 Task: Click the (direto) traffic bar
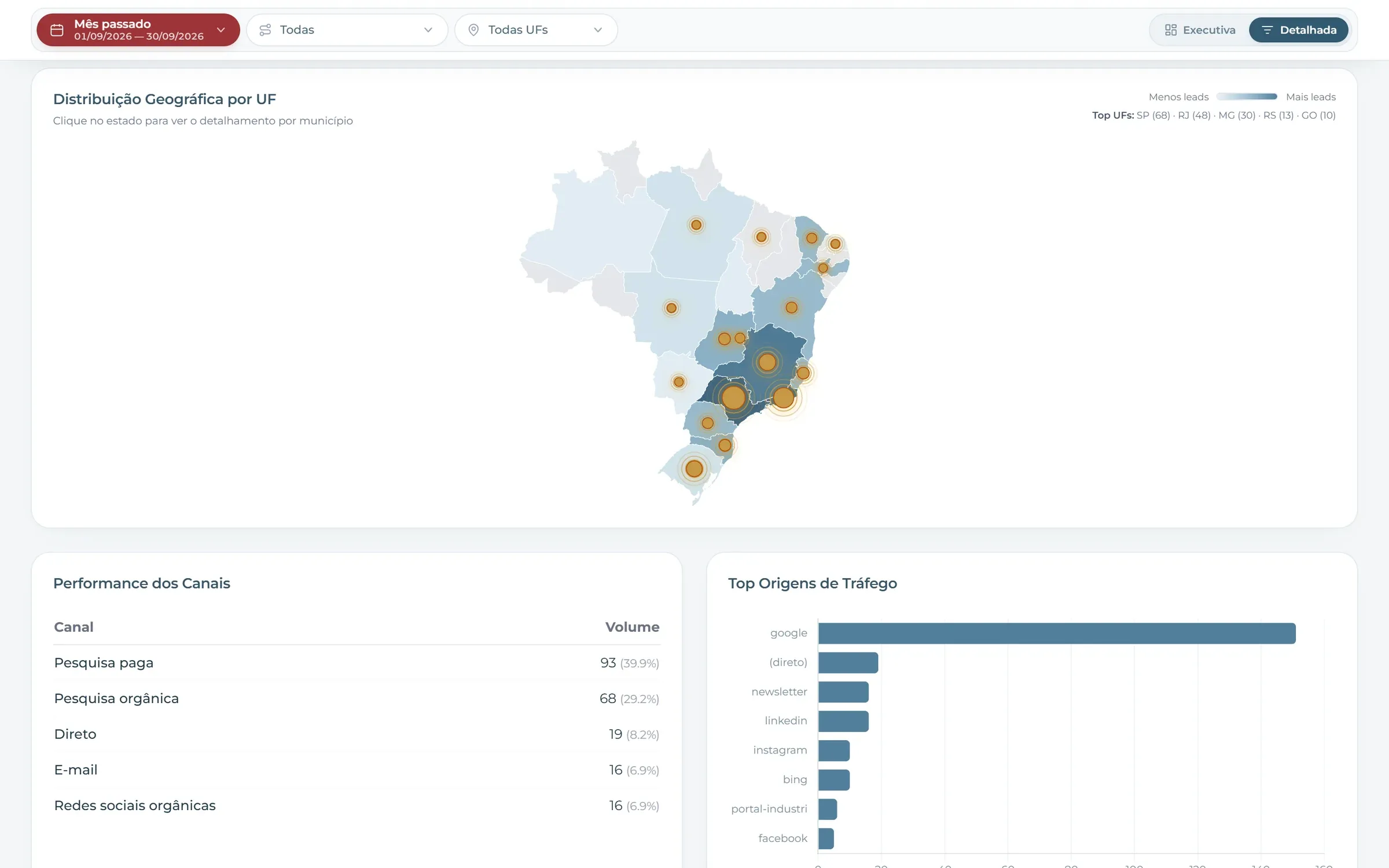point(848,663)
